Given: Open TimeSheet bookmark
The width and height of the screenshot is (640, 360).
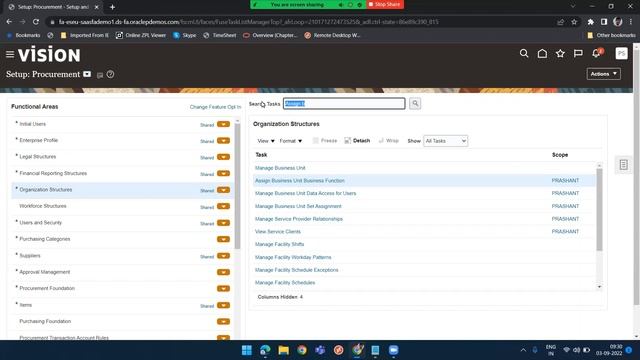Looking at the screenshot, I should tap(220, 35).
